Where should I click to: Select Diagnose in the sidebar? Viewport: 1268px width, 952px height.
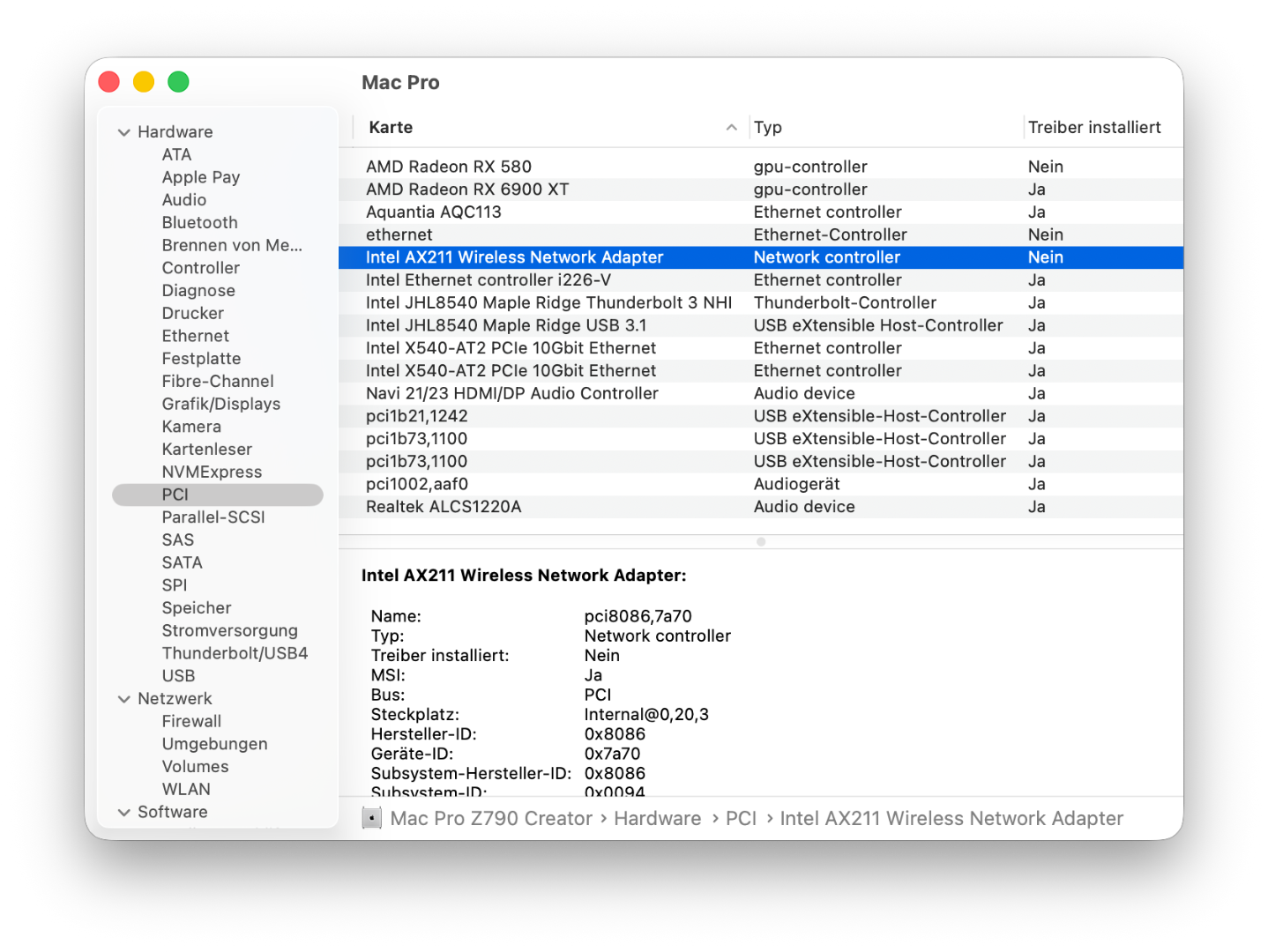198,291
